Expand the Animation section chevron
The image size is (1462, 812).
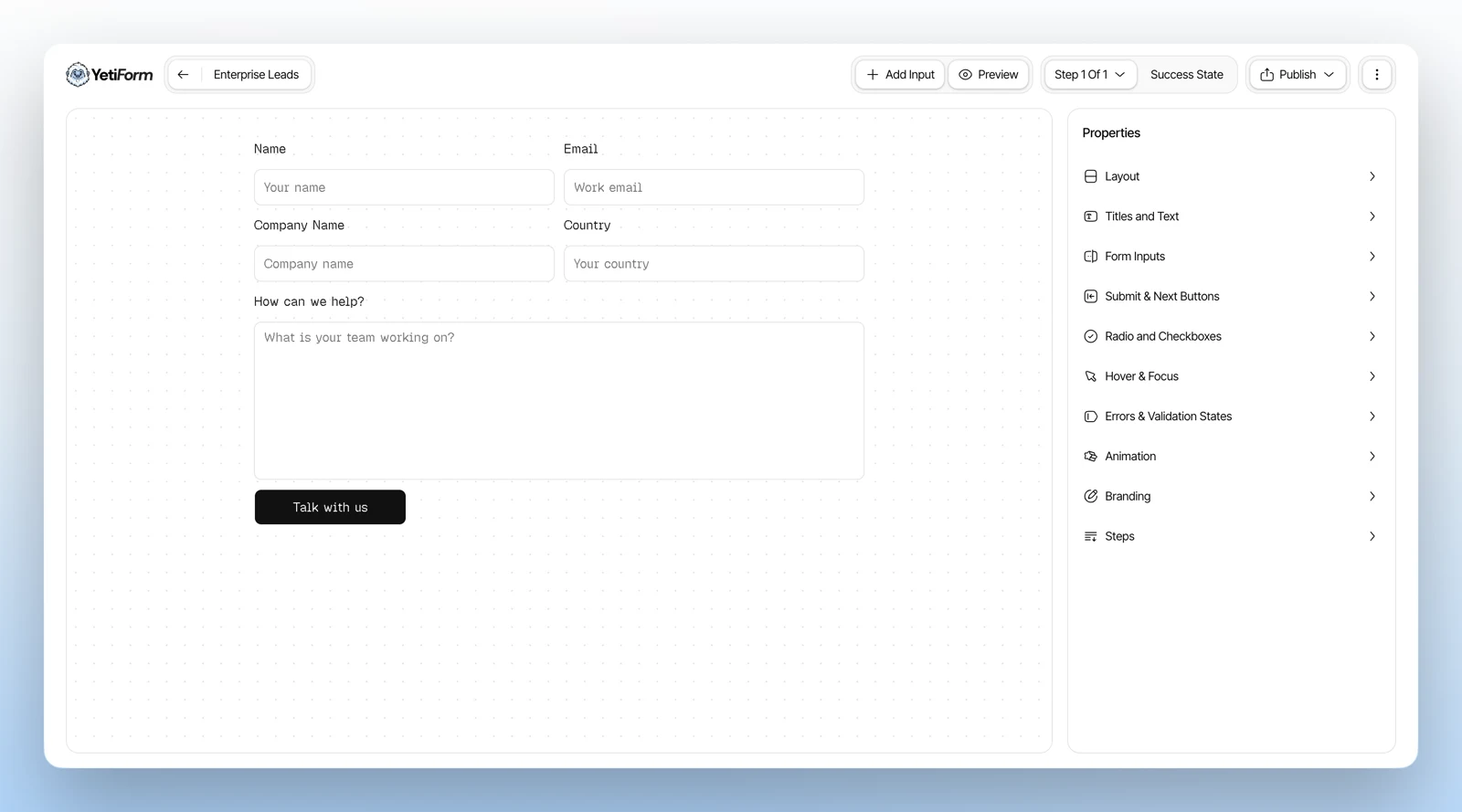pos(1372,457)
